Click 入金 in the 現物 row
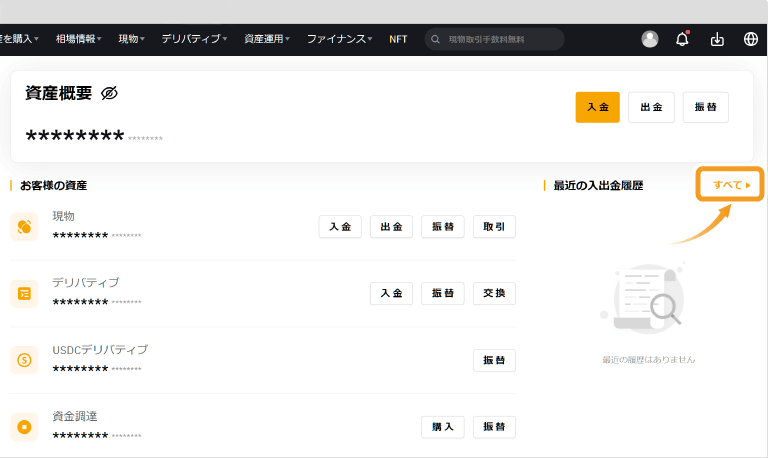Screen dimensions: 768x458 coord(340,227)
